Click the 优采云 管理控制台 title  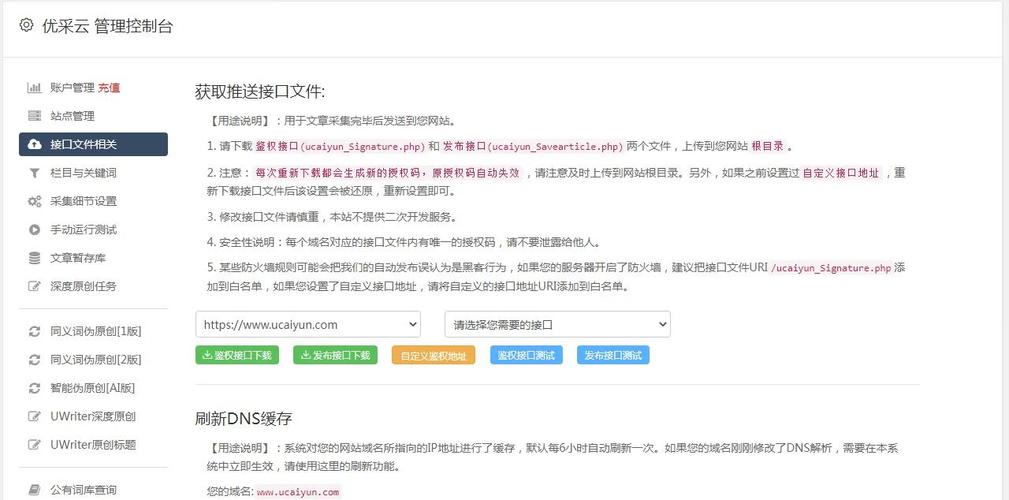tap(107, 26)
